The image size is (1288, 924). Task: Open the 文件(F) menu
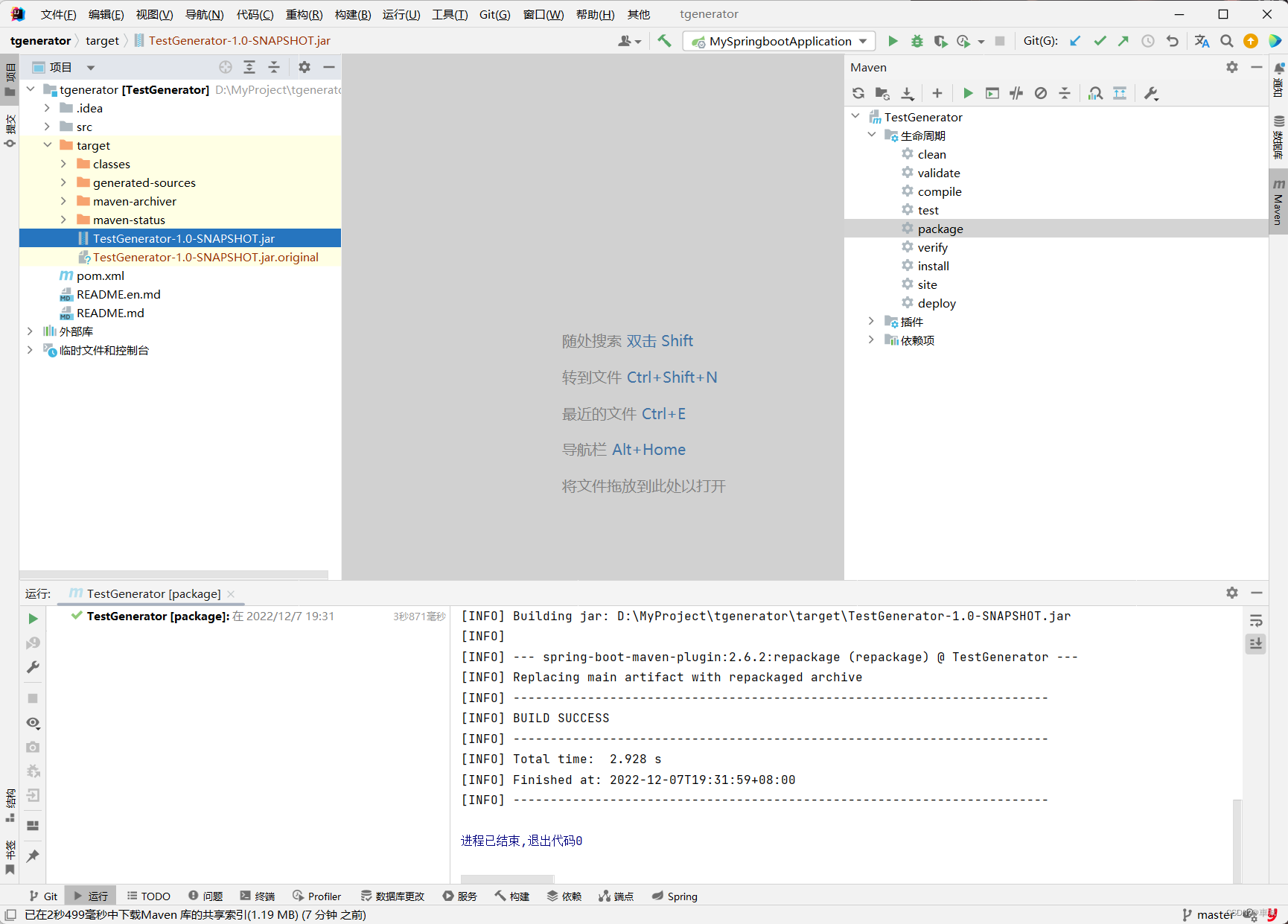(58, 14)
